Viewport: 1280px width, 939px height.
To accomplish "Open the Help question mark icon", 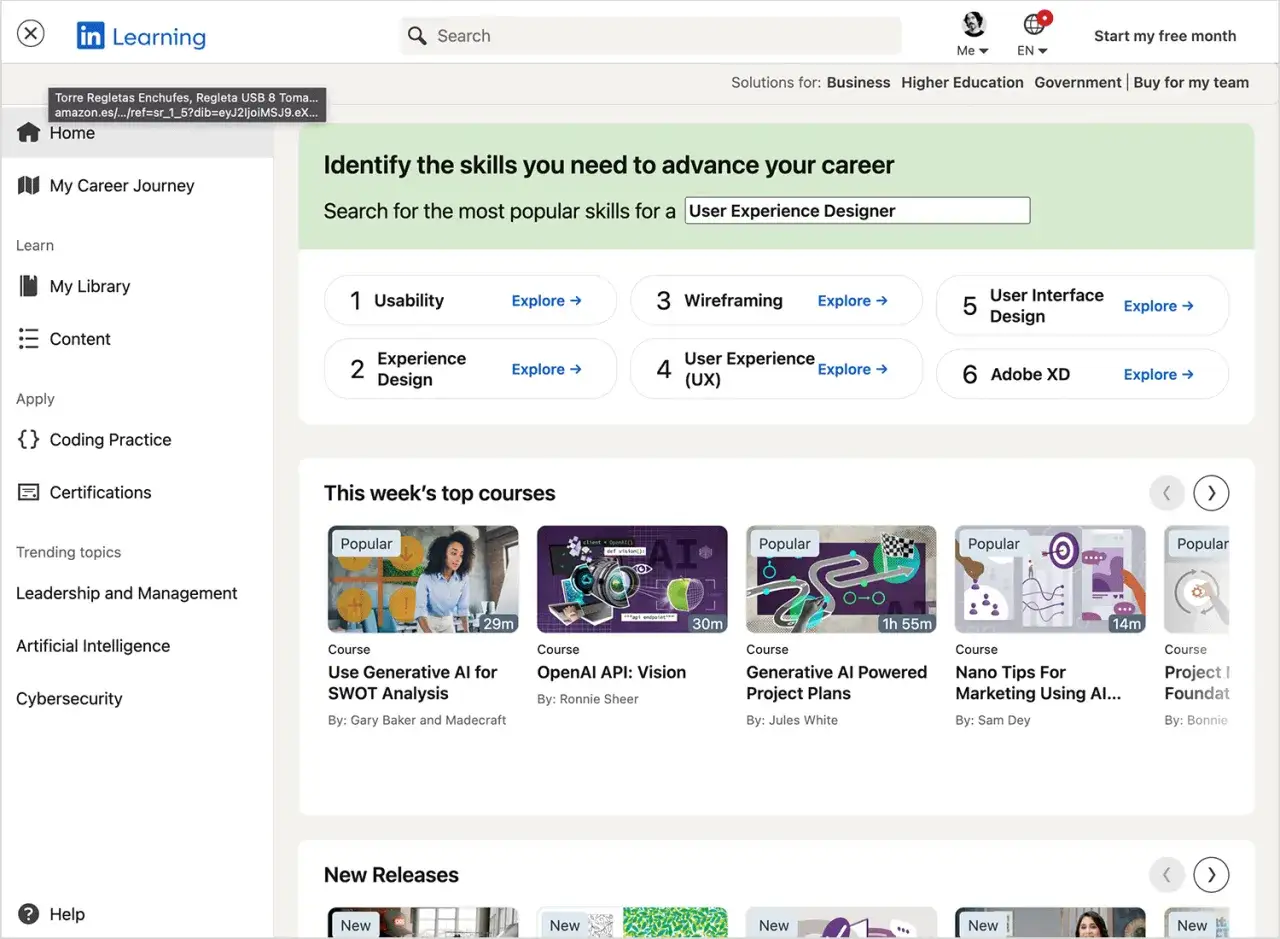I will [x=29, y=914].
